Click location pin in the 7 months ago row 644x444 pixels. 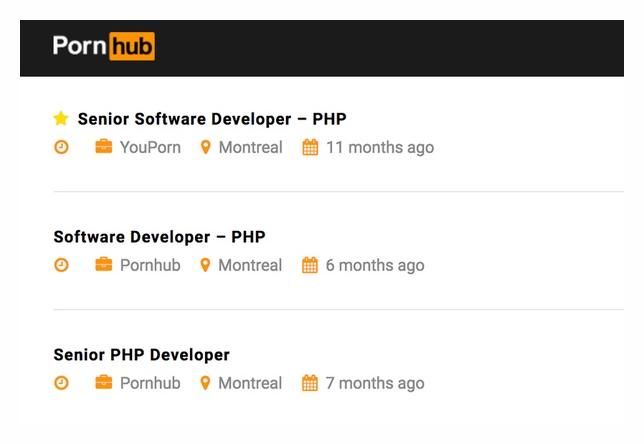205,383
